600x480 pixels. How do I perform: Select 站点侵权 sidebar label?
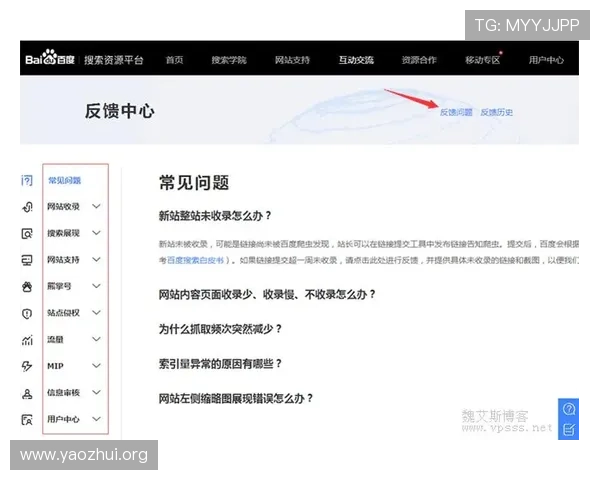[64, 313]
